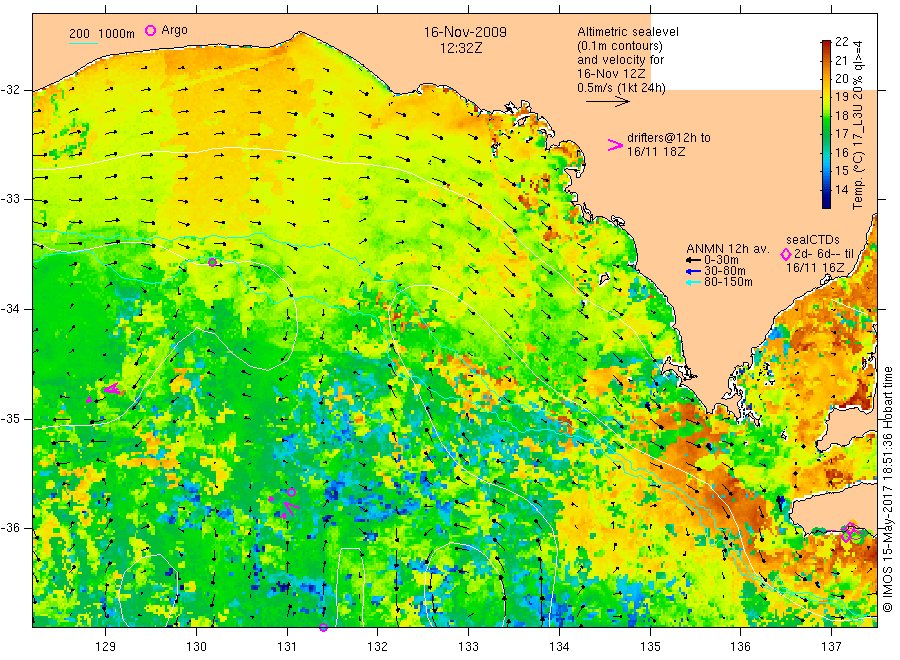Viewport: 900px width, 660px height.
Task: Click the Argo marker on bottom axis
Action: point(323,627)
